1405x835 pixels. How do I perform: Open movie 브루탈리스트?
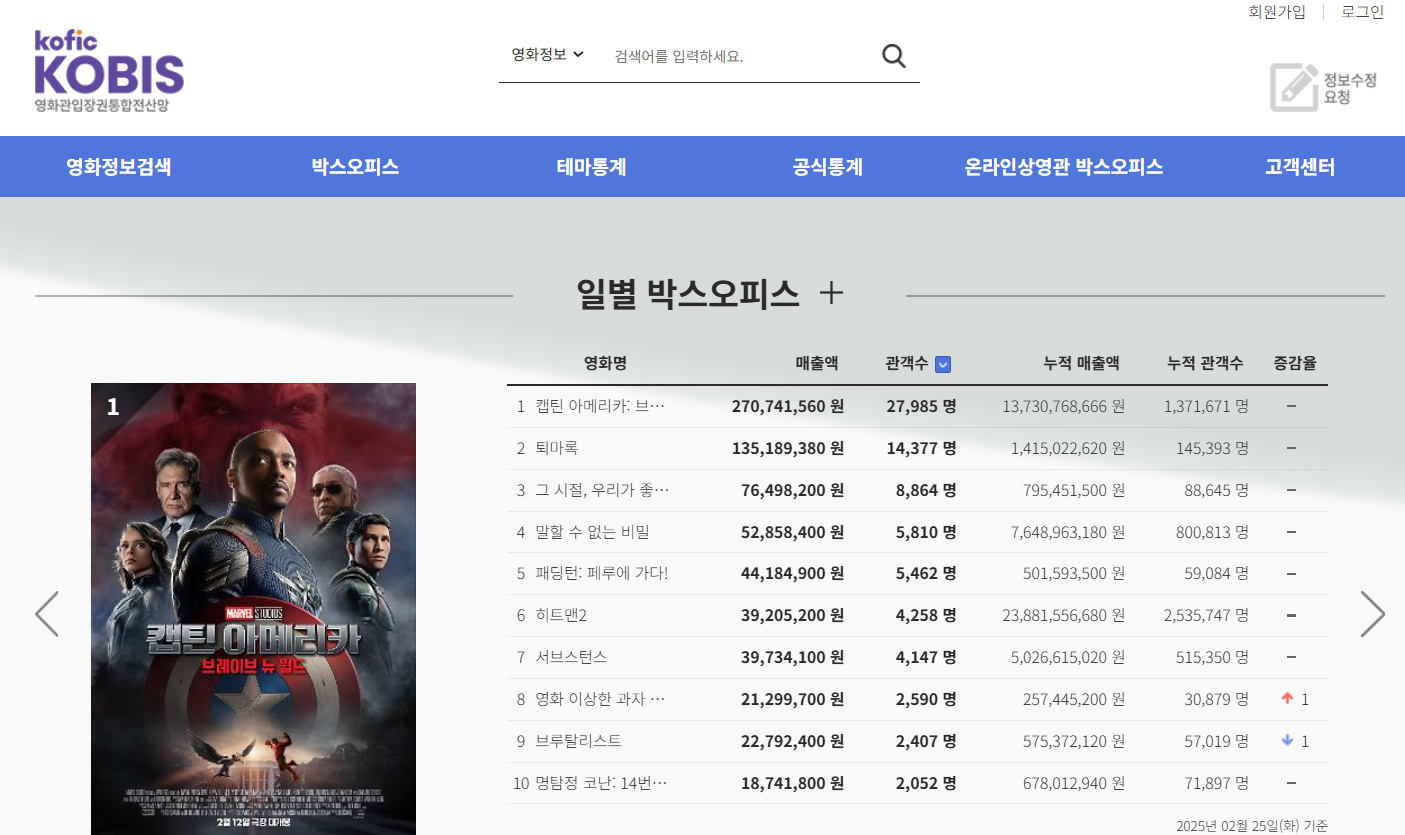tap(578, 741)
